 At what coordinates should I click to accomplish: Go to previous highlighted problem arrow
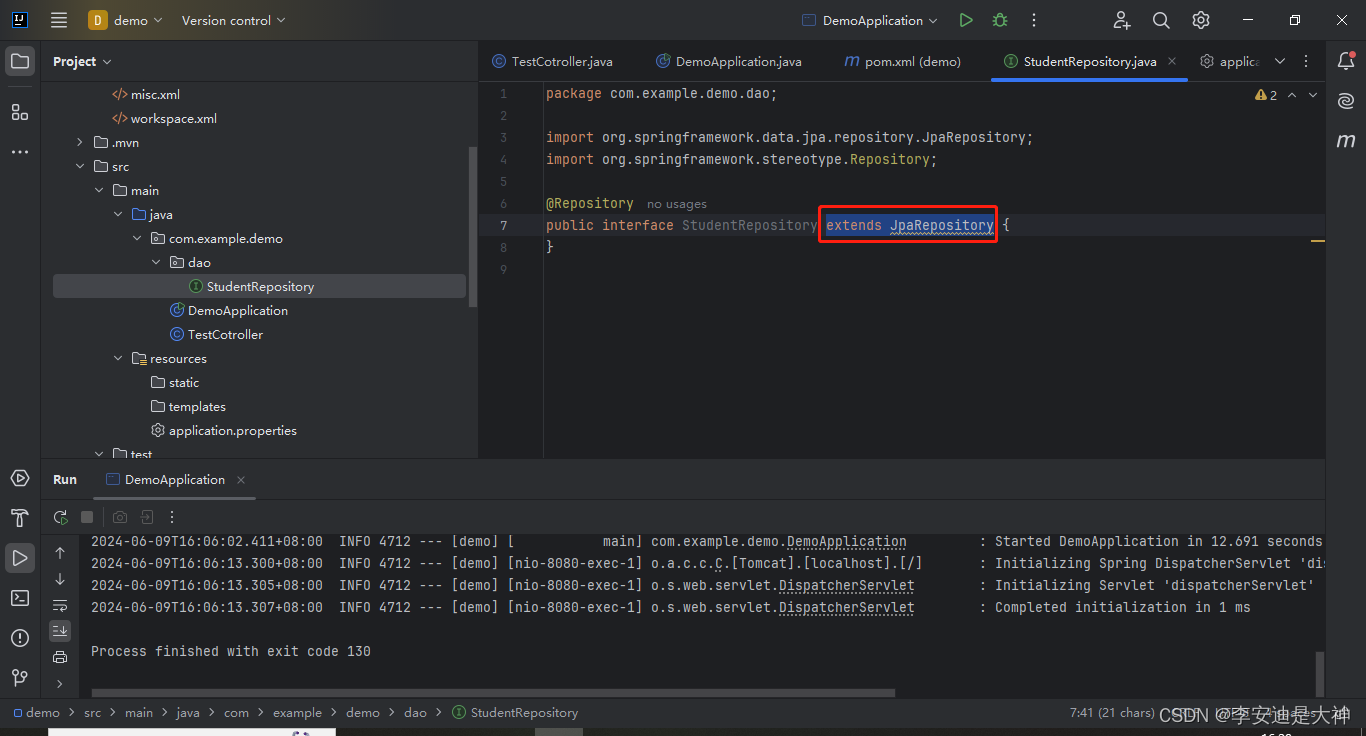(1292, 95)
